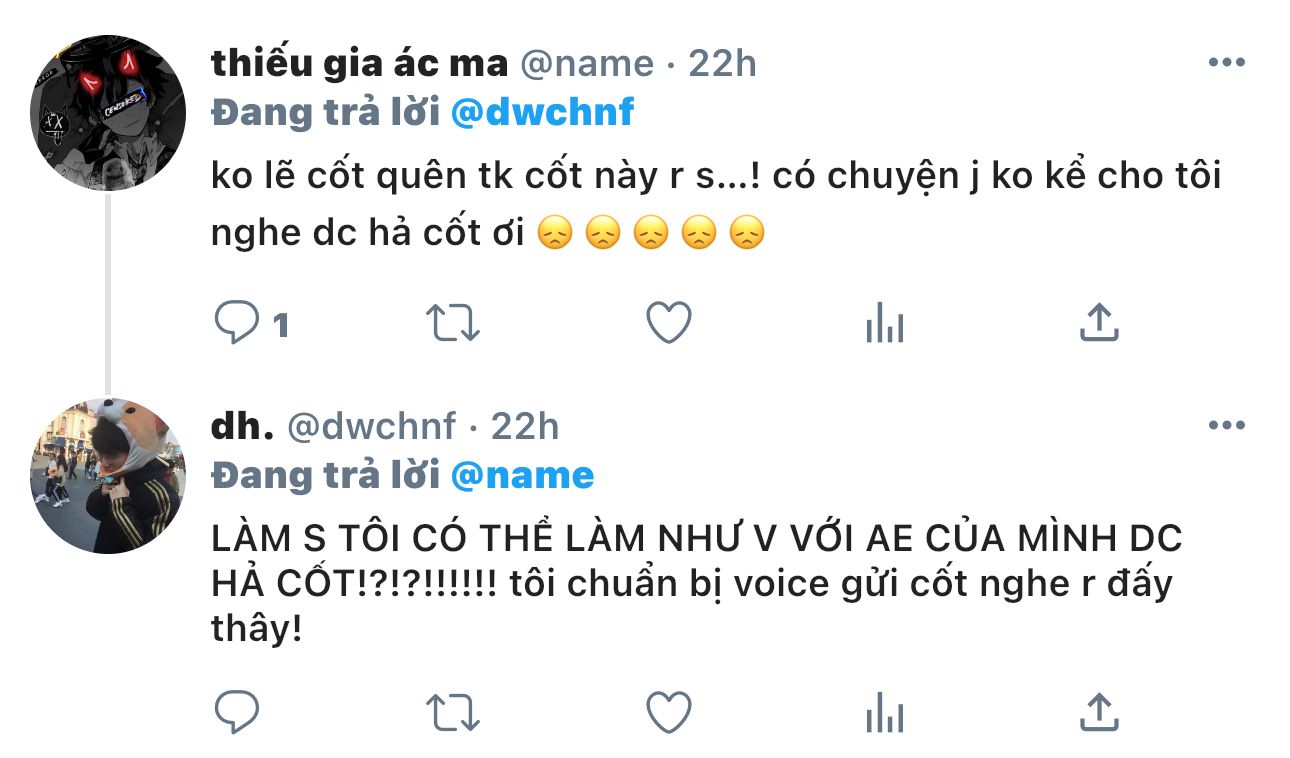Screen dimensions: 1290x758
Task: View analytics of thiếu gia ác ma's tweet
Action: pos(884,323)
